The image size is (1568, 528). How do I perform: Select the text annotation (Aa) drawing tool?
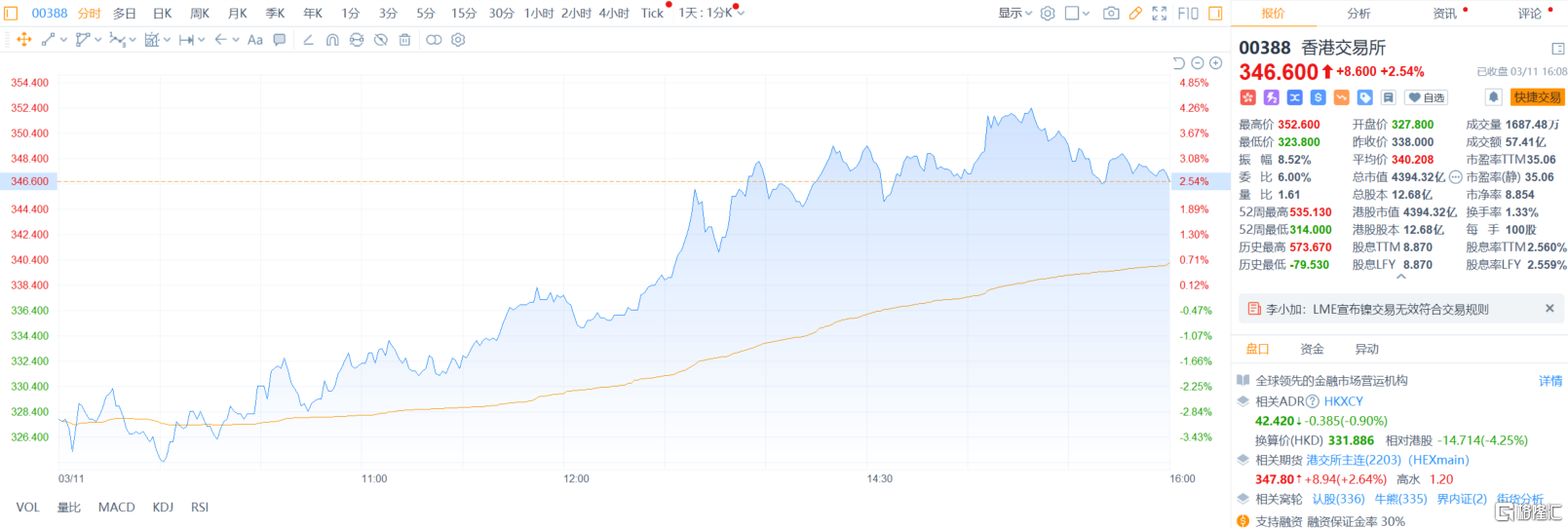point(255,40)
